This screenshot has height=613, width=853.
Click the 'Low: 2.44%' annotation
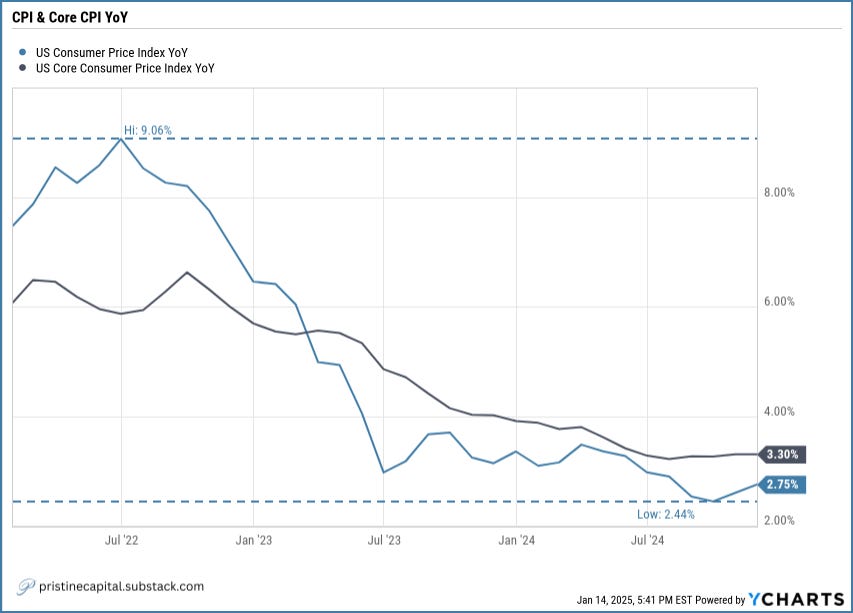[666, 514]
